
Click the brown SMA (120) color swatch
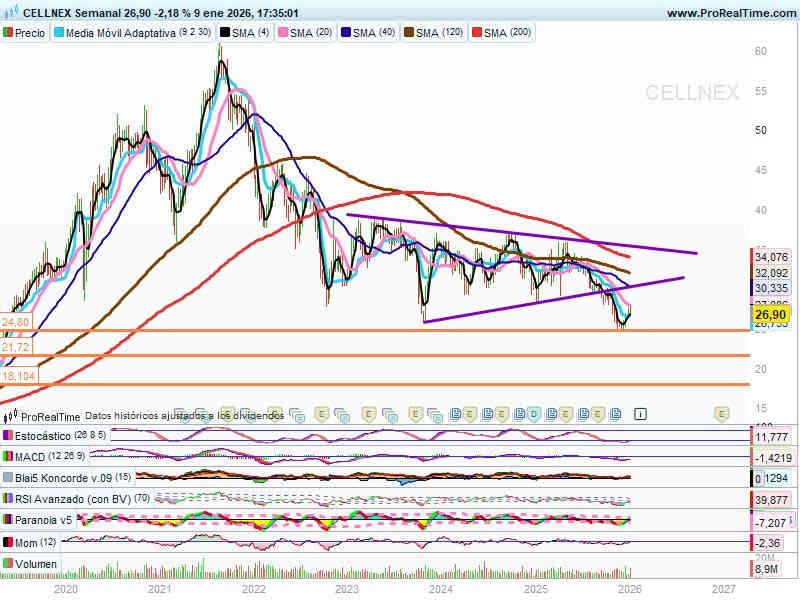point(407,32)
